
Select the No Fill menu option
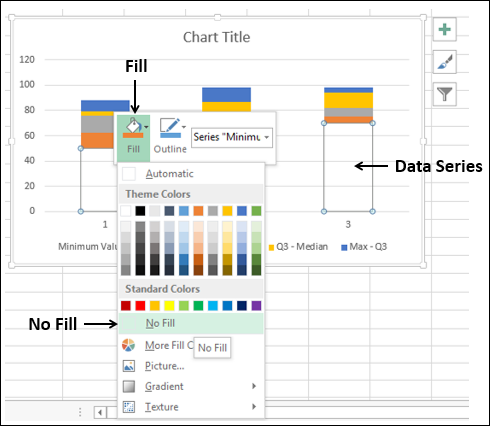tap(191, 323)
